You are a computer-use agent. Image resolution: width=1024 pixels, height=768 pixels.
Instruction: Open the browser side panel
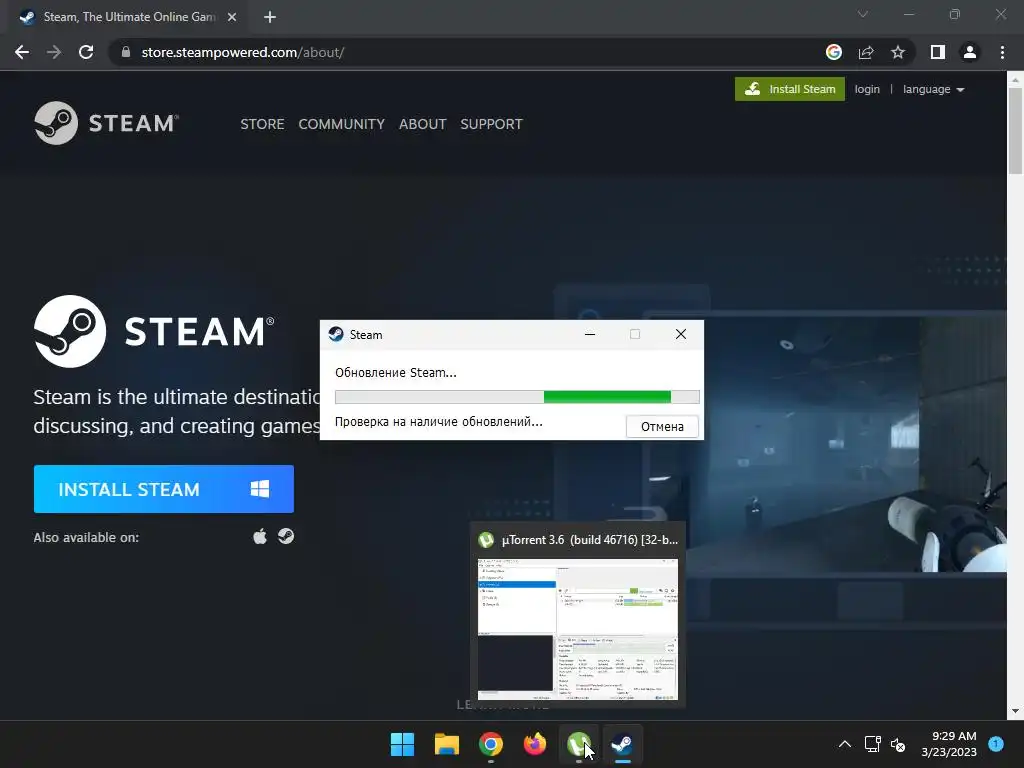point(938,52)
